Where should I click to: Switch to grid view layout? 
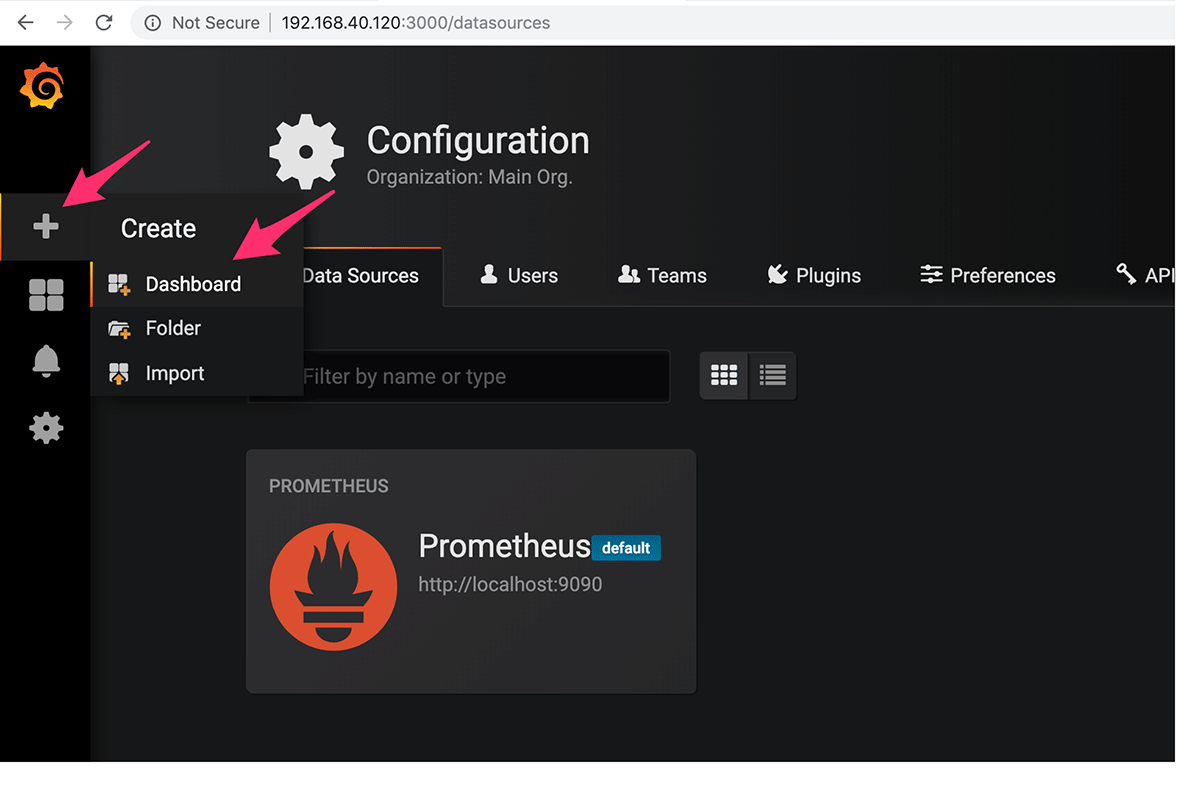[724, 375]
